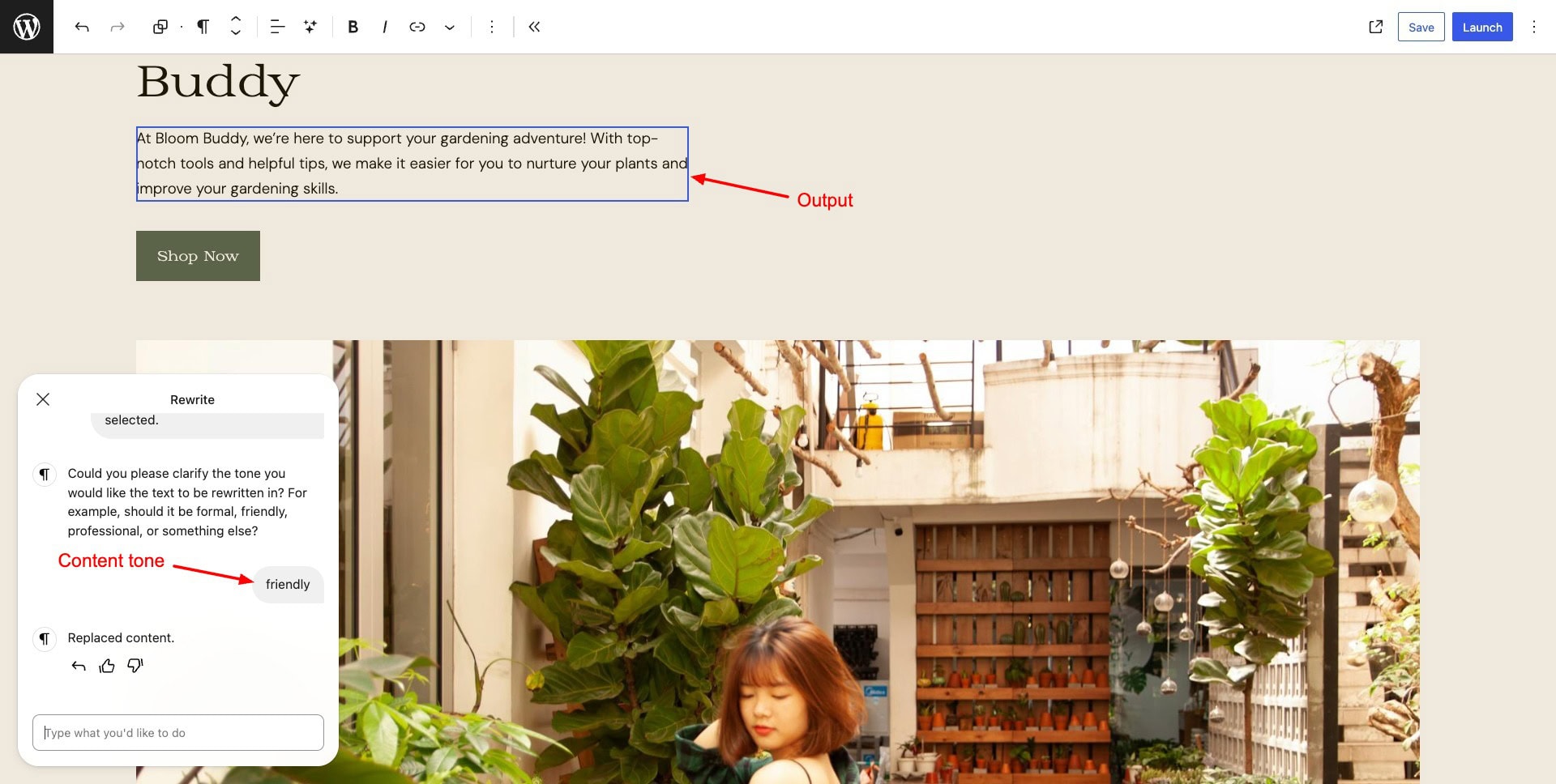Click the AI sparkle assistant icon
The image size is (1556, 784).
(310, 27)
